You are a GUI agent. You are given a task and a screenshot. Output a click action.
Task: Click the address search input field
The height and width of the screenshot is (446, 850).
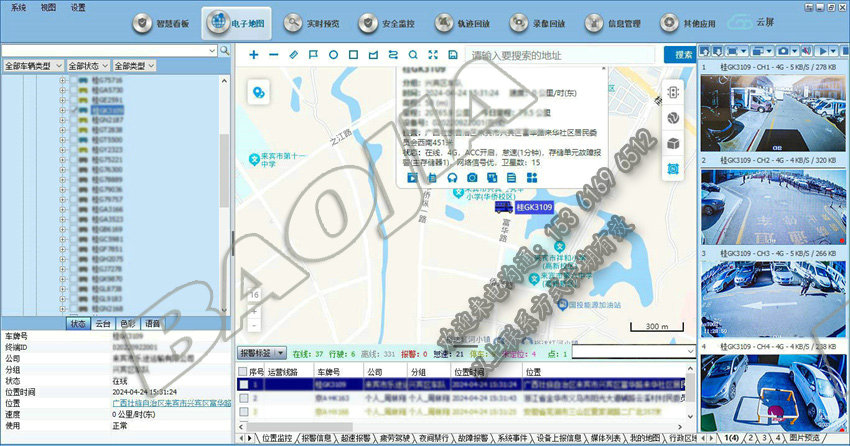(x=560, y=54)
